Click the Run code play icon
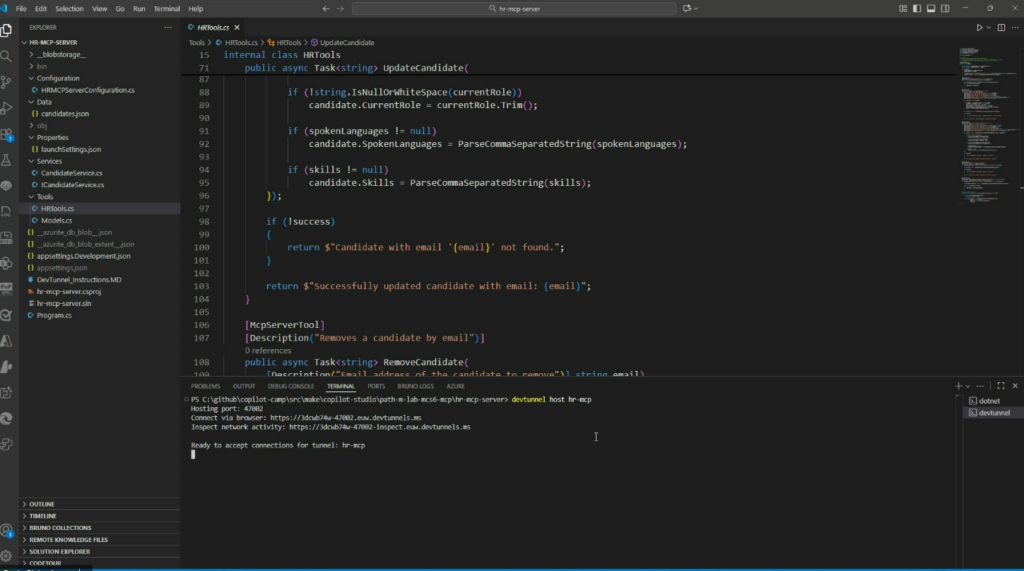1024x571 pixels. [979, 28]
